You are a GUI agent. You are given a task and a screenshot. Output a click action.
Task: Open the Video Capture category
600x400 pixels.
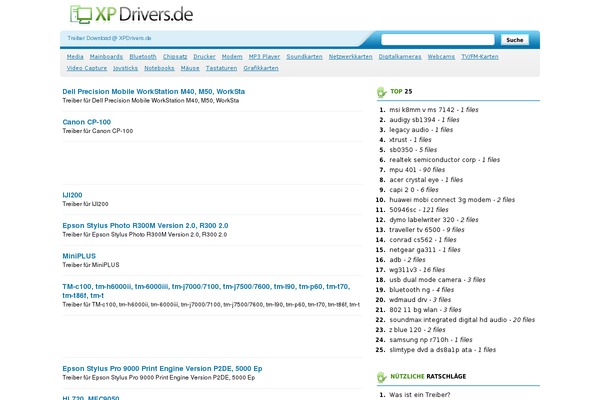[x=87, y=68]
